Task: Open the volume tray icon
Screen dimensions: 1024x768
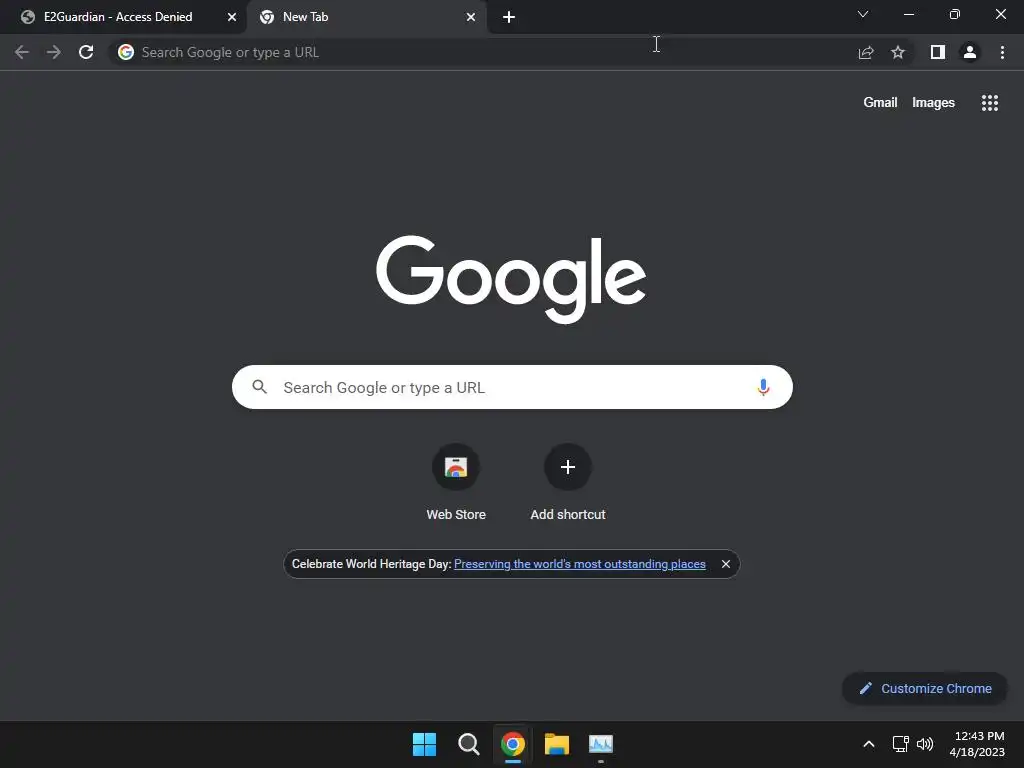Action: (925, 744)
